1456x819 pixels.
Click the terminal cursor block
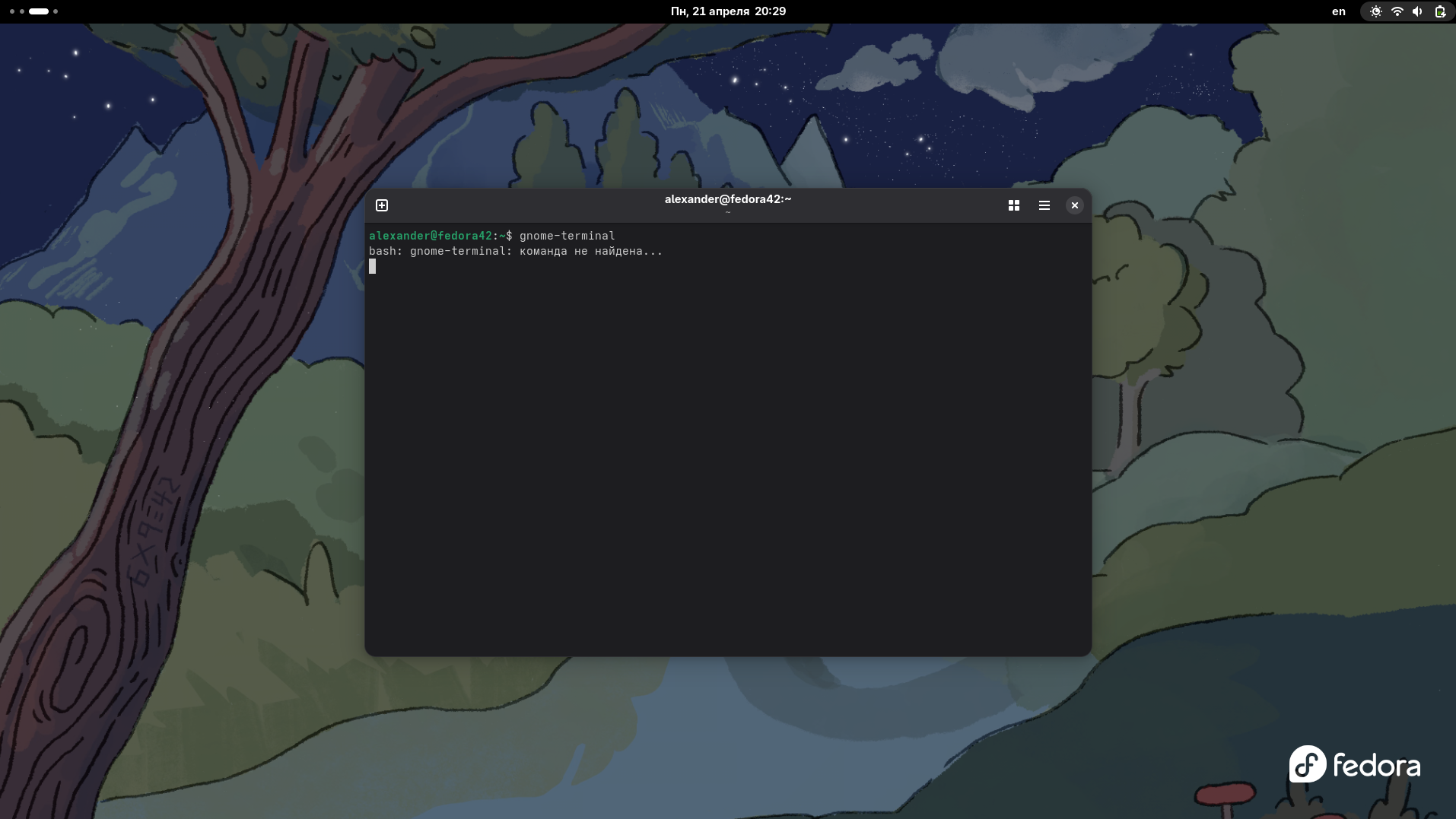point(372,266)
